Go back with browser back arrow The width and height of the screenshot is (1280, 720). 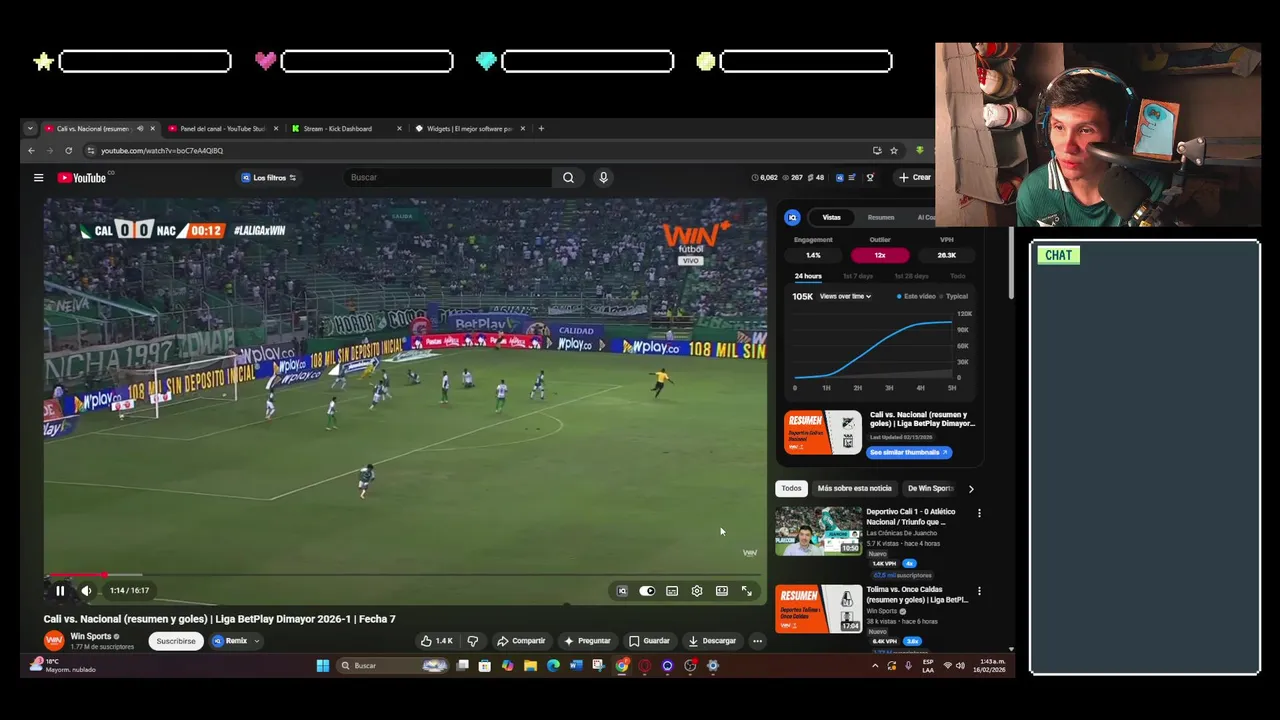[31, 151]
